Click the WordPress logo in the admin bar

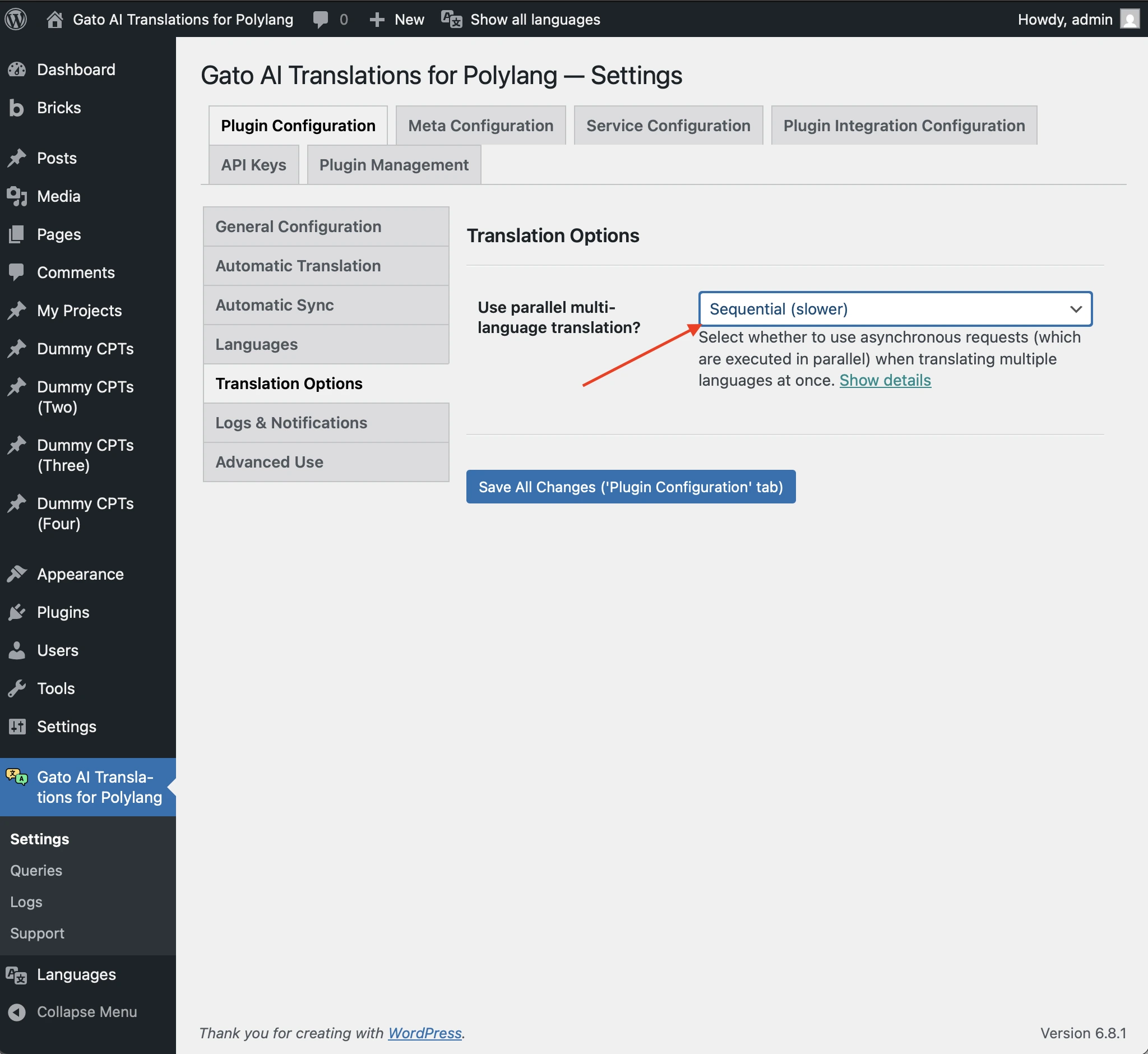[x=15, y=19]
